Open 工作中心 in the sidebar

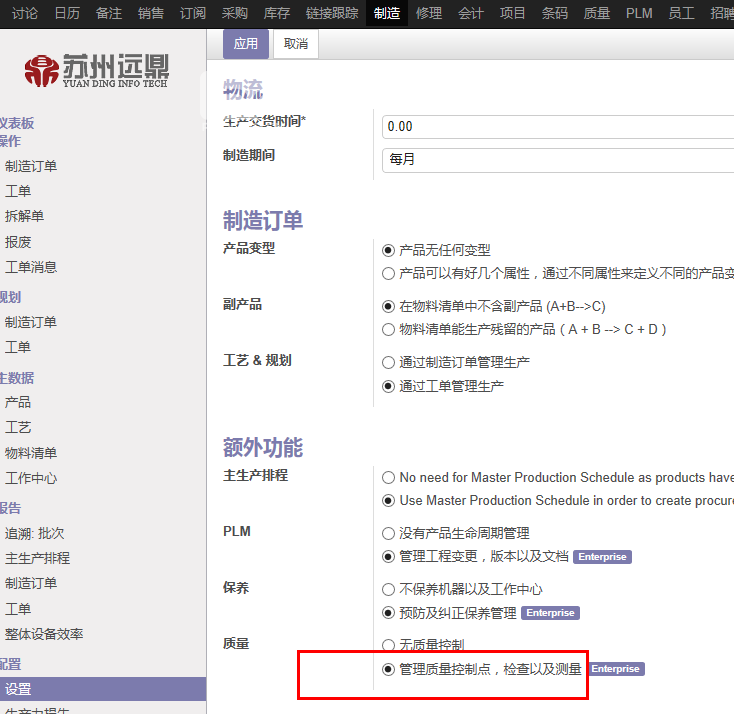(x=31, y=478)
